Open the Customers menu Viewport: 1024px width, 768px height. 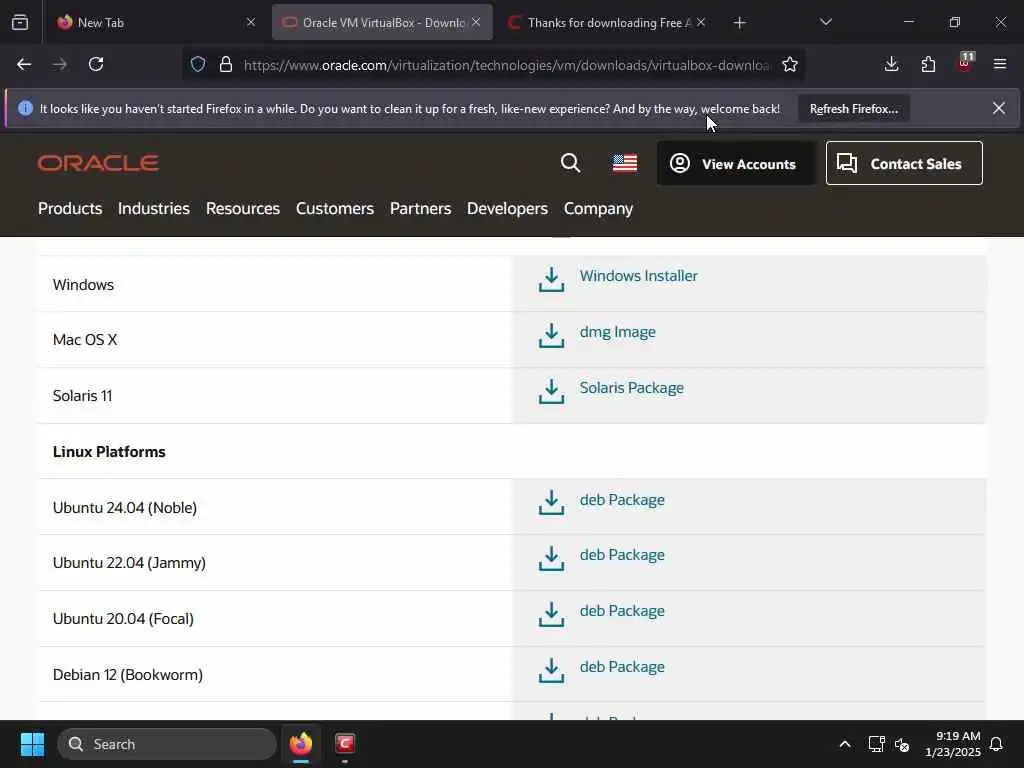point(334,208)
